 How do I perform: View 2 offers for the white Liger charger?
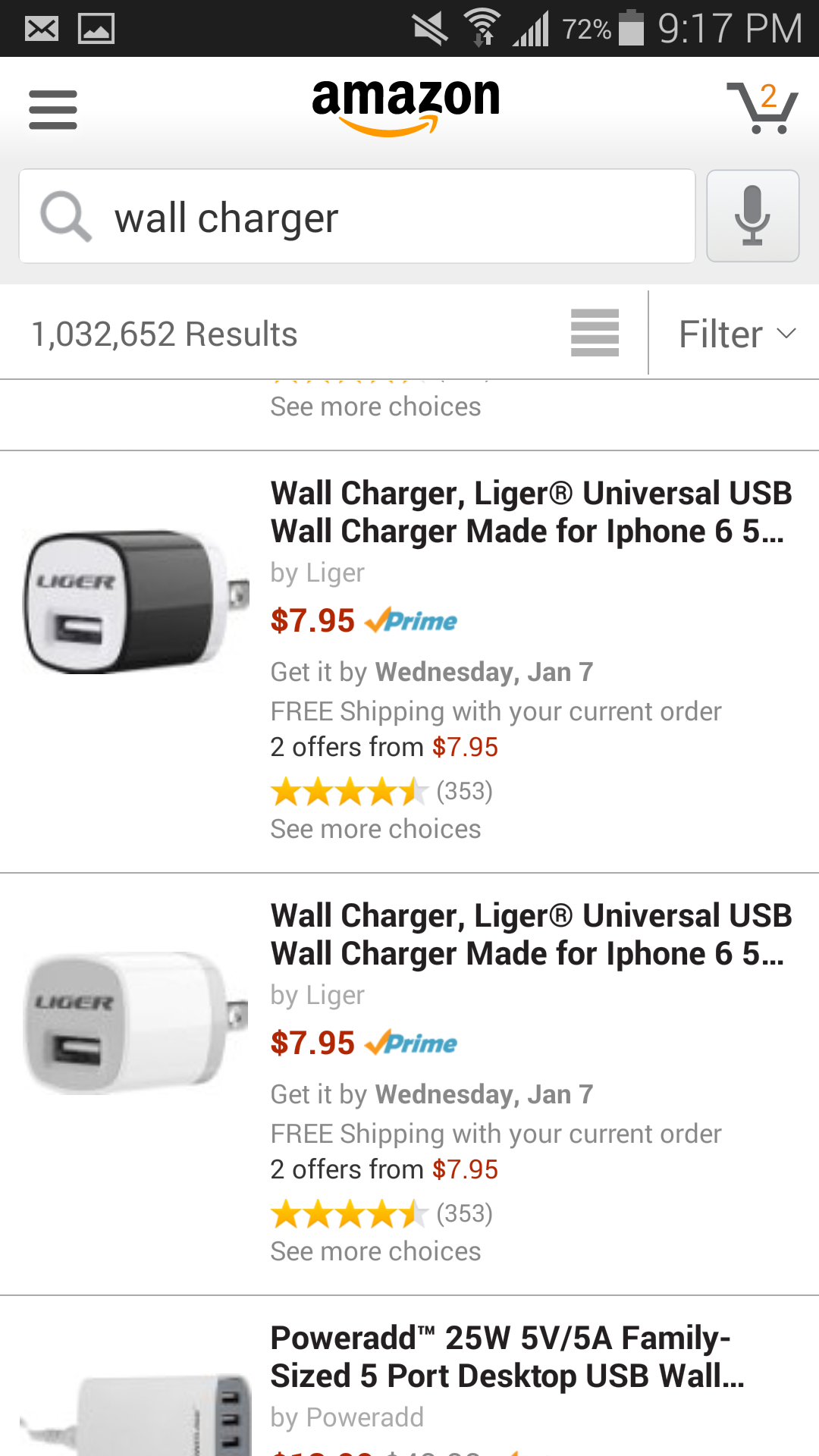[384, 1169]
